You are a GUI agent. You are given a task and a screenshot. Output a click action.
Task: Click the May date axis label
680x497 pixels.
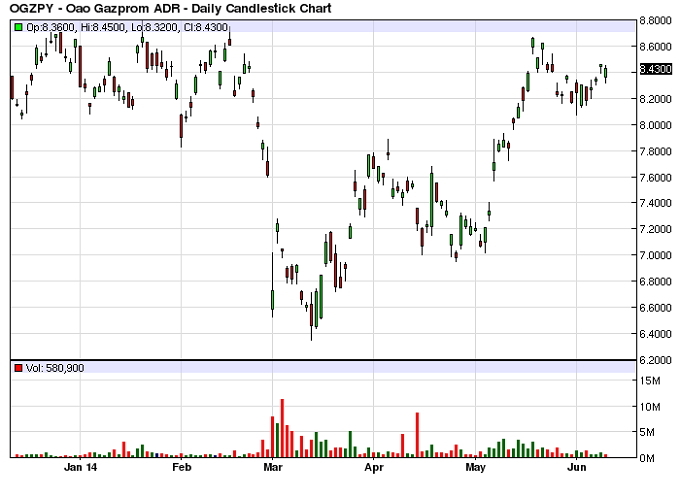click(x=475, y=468)
